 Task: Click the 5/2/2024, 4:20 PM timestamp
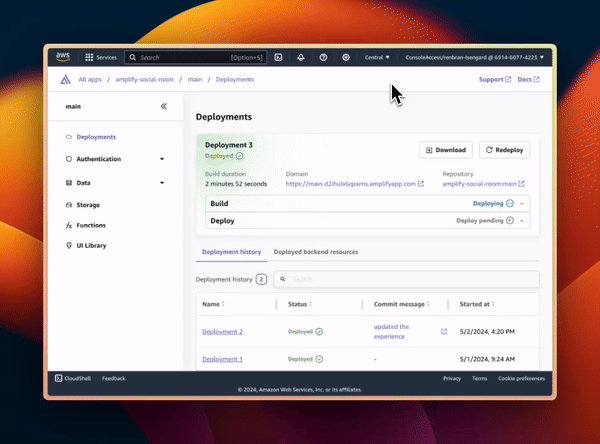click(487, 332)
